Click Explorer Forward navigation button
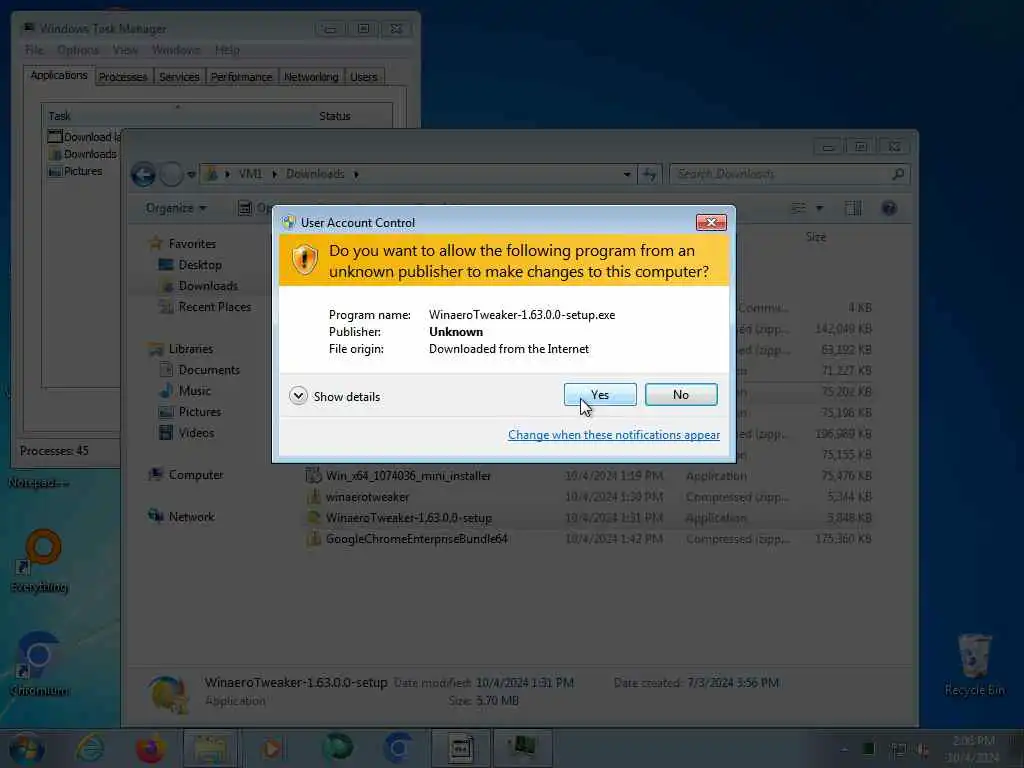The image size is (1024, 768). [171, 174]
